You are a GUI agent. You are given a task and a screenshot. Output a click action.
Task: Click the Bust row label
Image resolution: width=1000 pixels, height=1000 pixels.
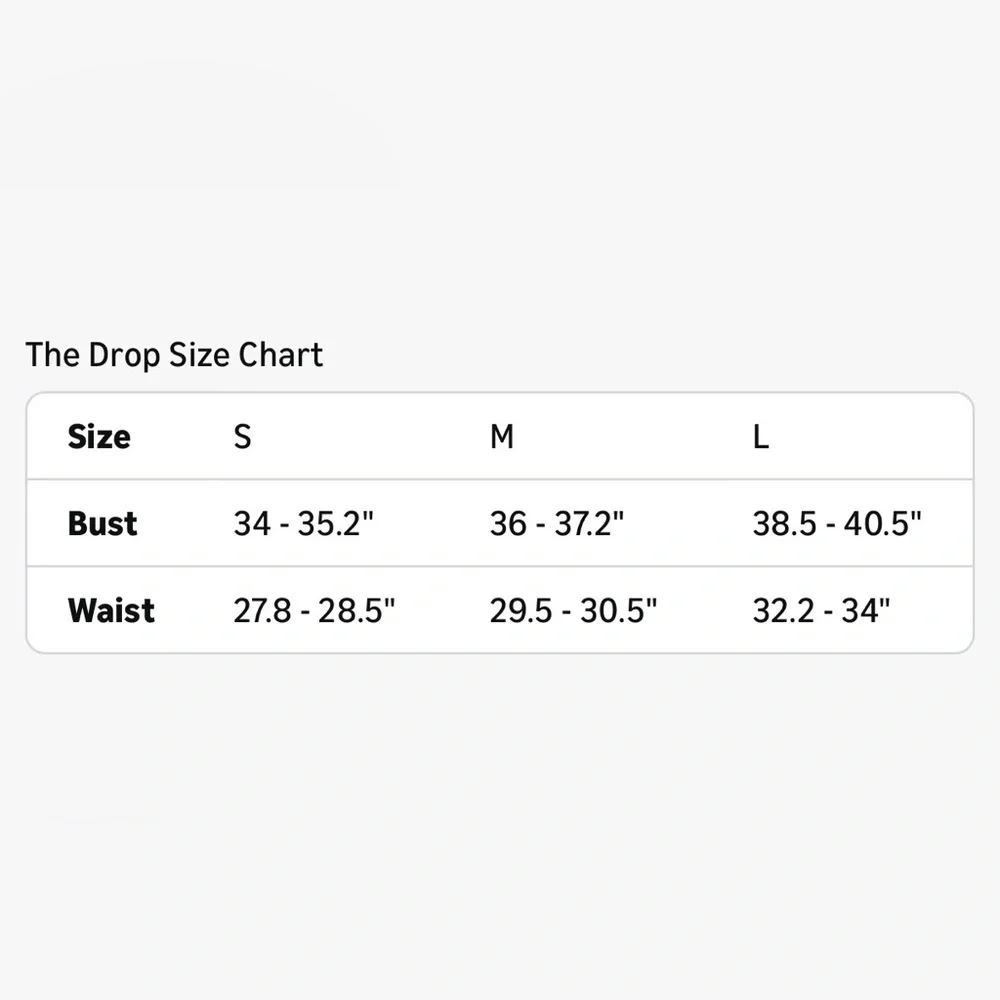tap(102, 523)
